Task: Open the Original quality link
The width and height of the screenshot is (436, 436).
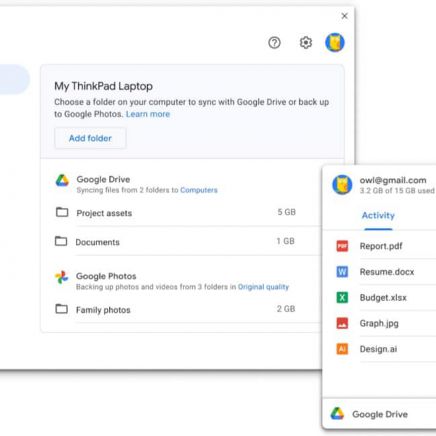Action: point(263,287)
